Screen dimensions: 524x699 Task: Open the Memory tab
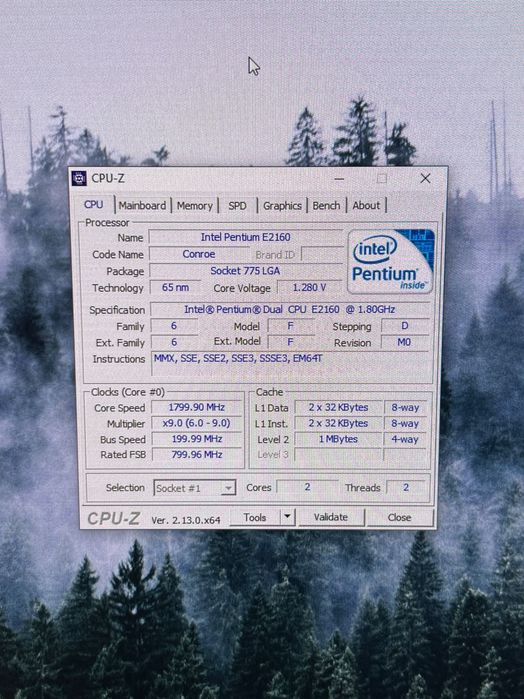point(194,206)
